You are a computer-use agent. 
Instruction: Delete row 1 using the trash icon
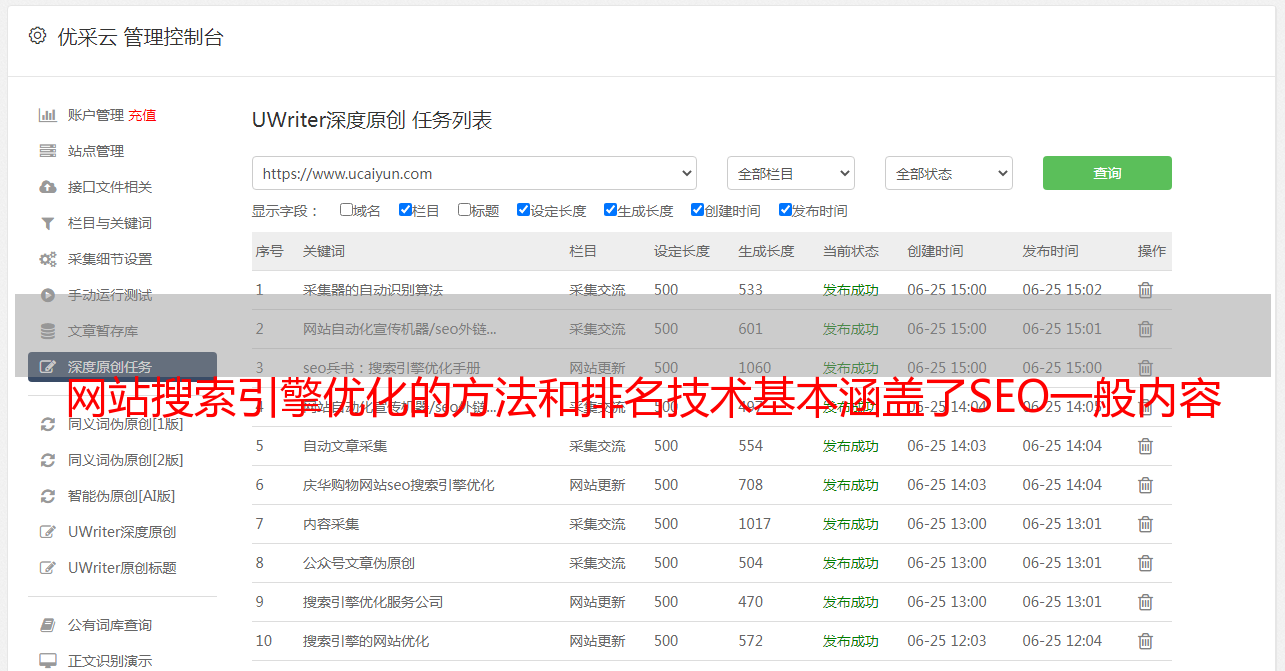click(1145, 290)
